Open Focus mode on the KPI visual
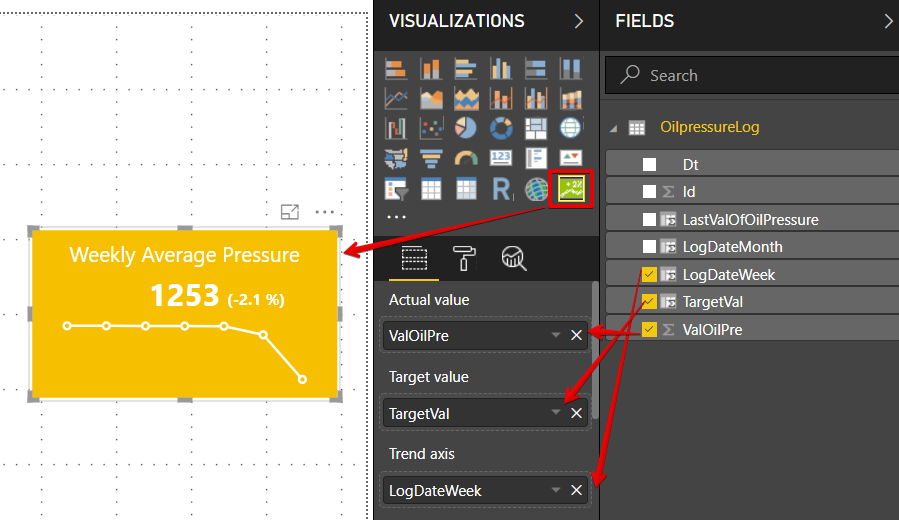899x520 pixels. 290,211
